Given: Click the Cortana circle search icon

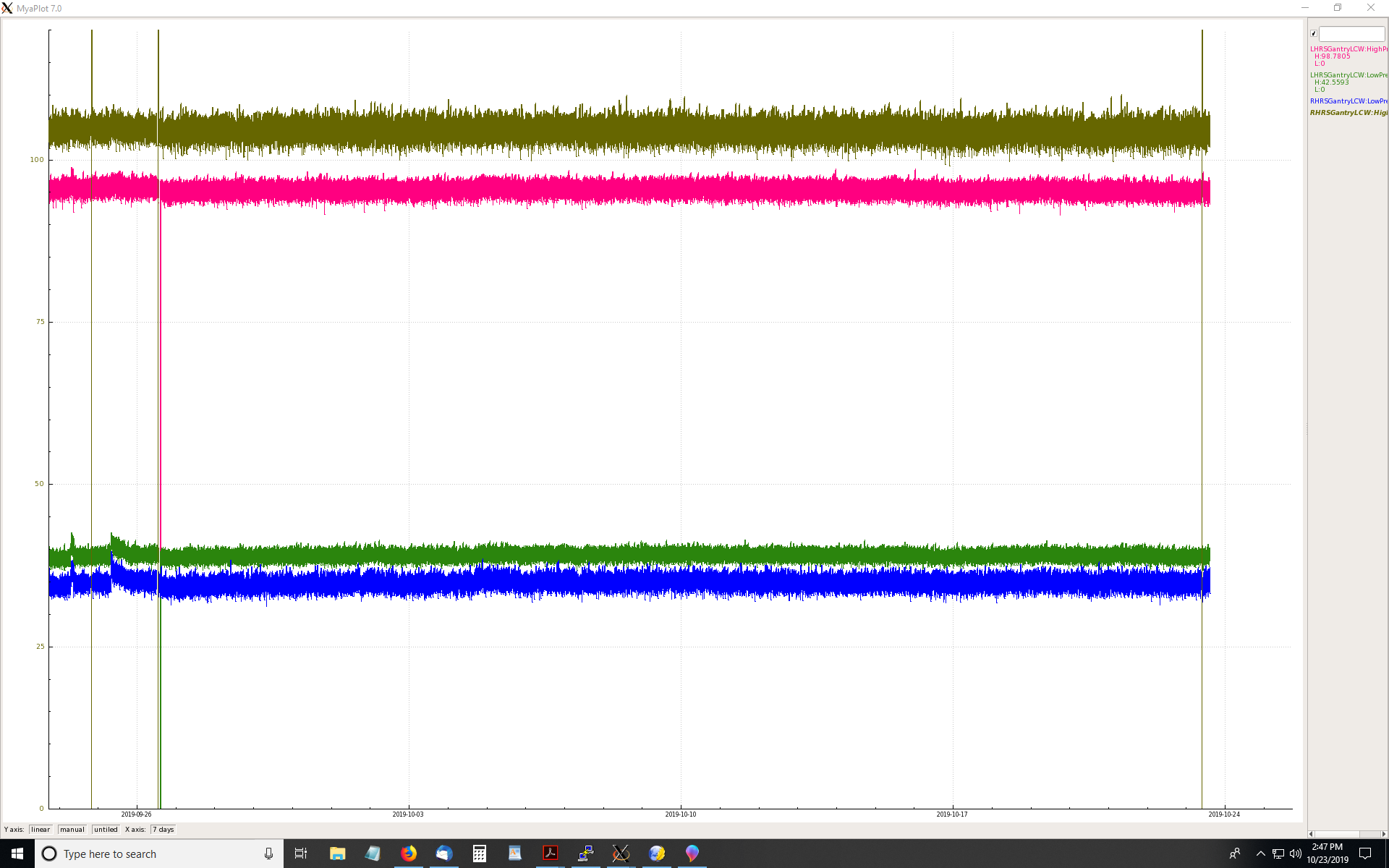Looking at the screenshot, I should (49, 854).
